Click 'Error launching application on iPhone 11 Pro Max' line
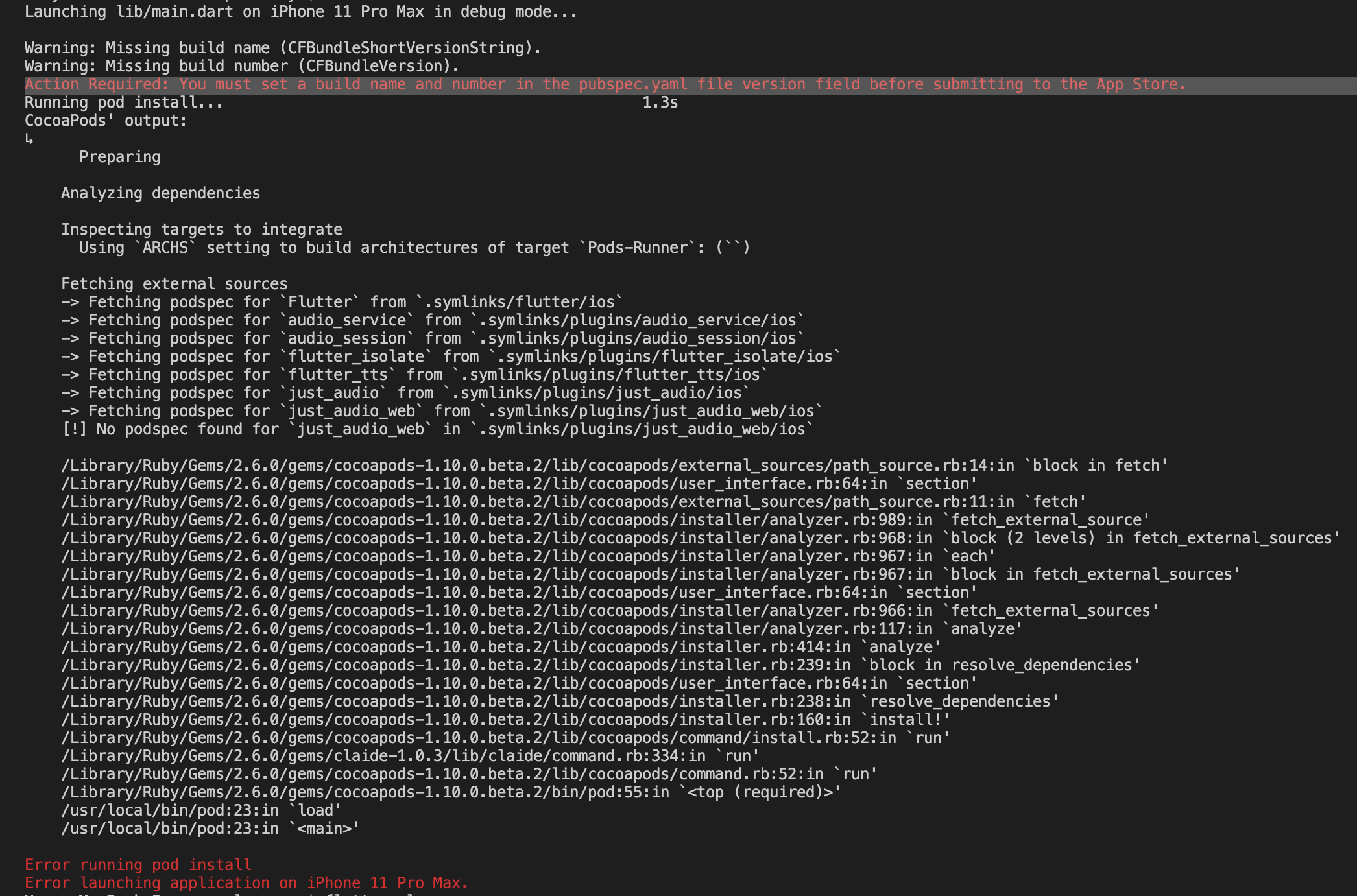Image resolution: width=1357 pixels, height=896 pixels. (x=246, y=883)
